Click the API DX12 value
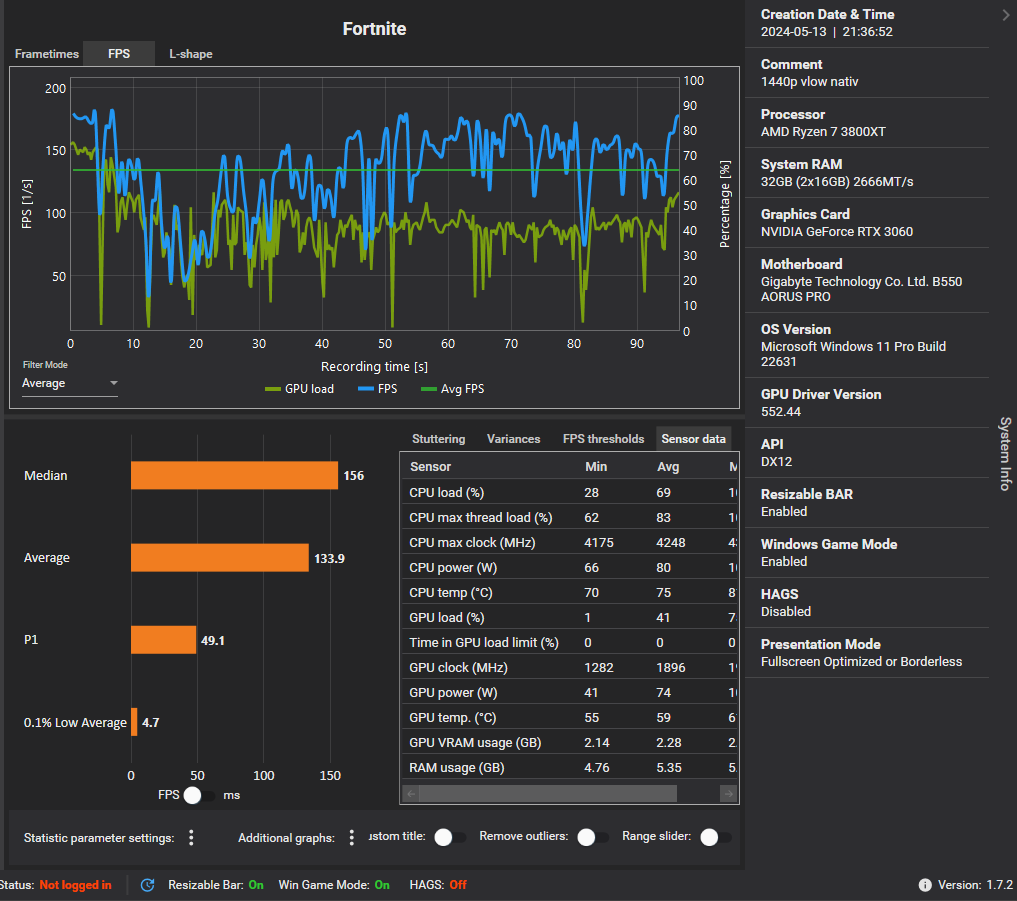 [x=776, y=461]
